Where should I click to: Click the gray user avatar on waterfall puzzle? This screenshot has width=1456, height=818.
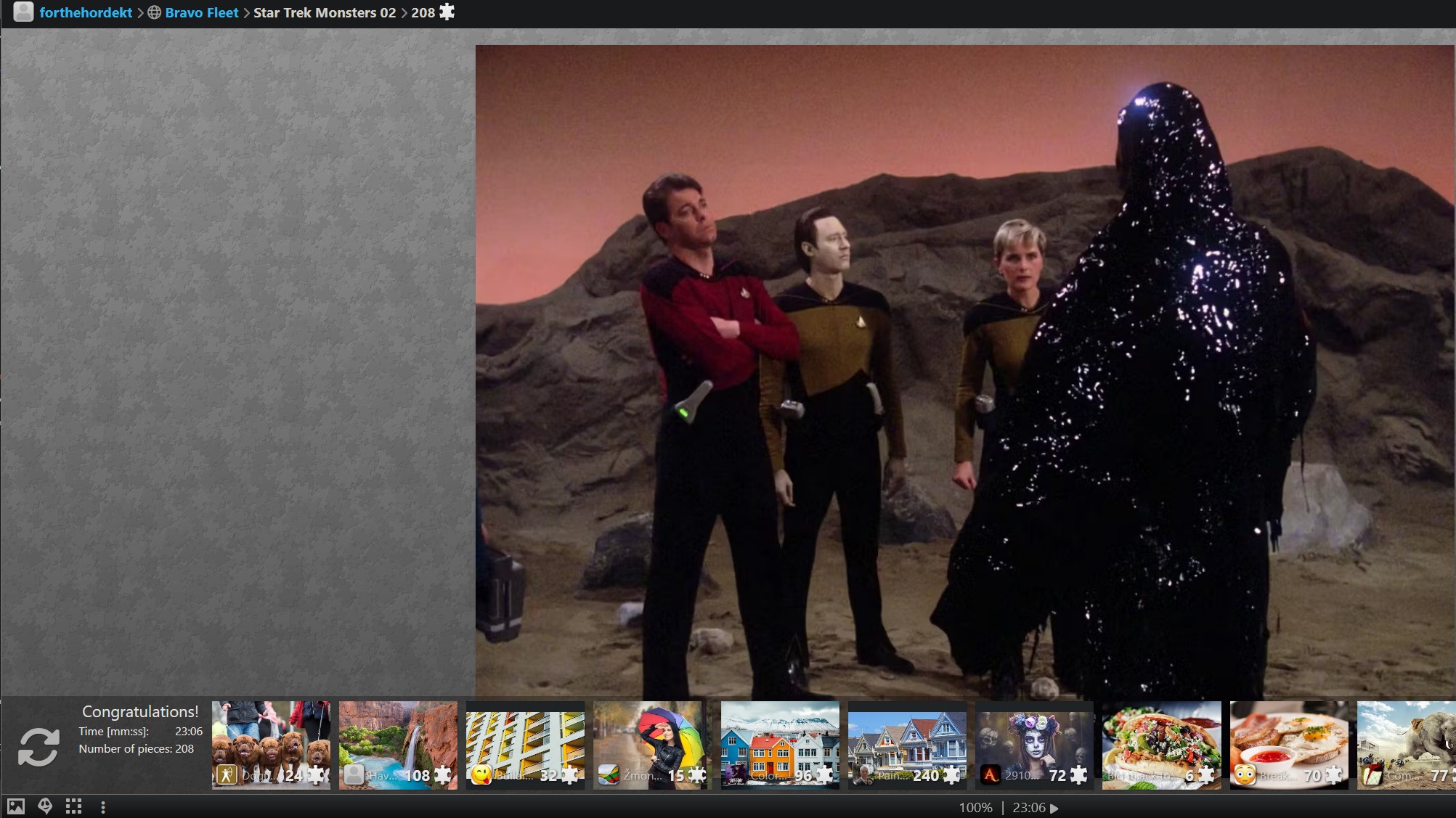point(354,775)
